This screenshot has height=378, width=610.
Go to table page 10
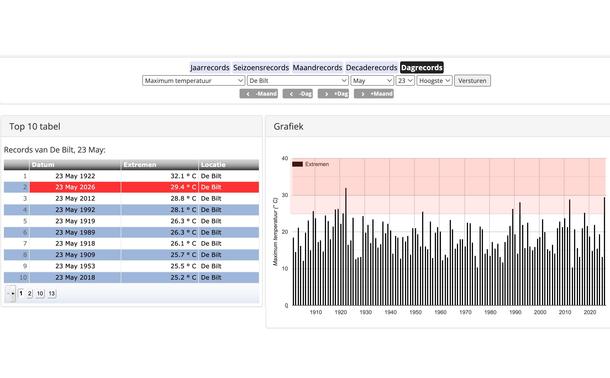[40, 293]
